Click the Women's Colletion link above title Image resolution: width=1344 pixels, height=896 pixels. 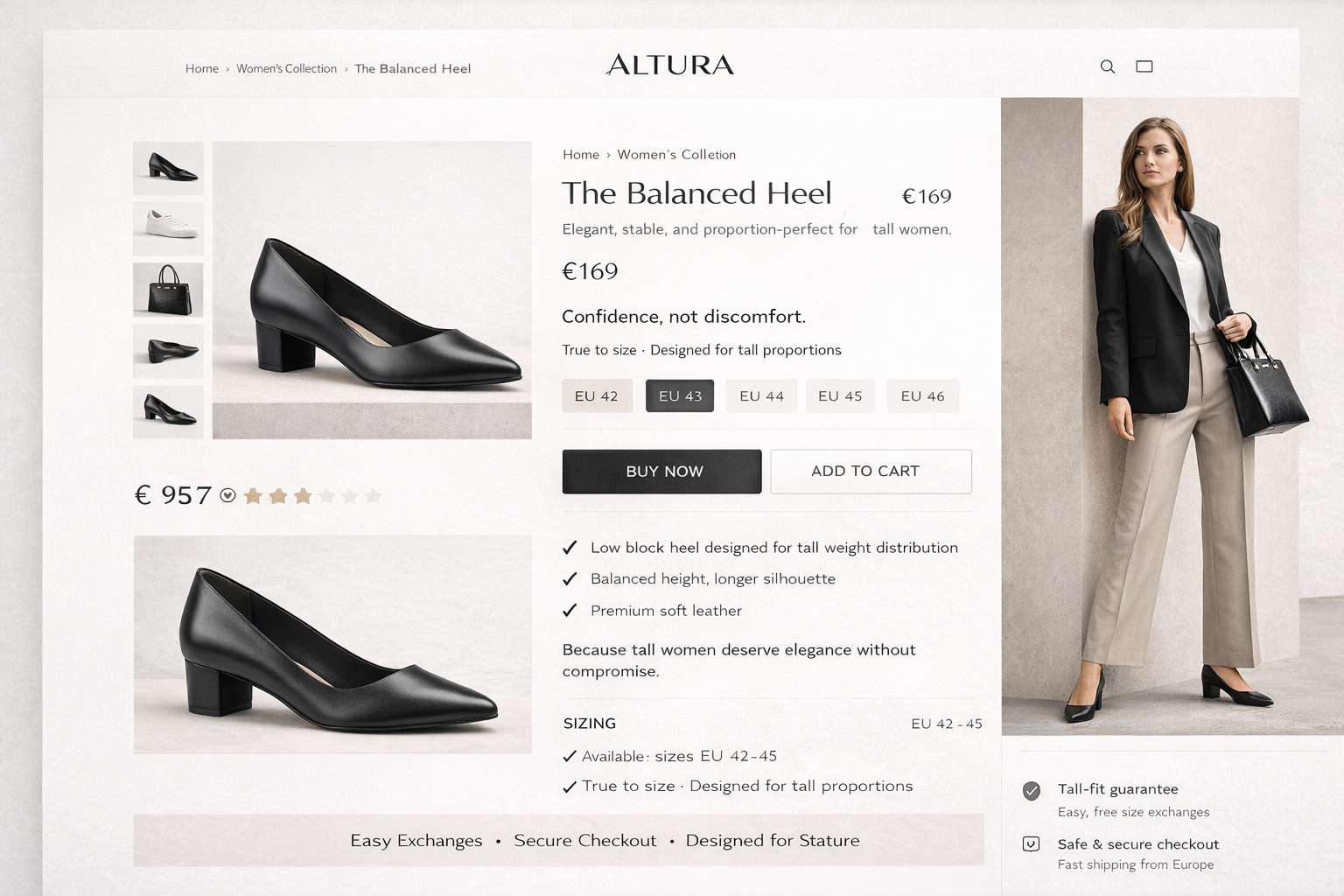tap(676, 155)
